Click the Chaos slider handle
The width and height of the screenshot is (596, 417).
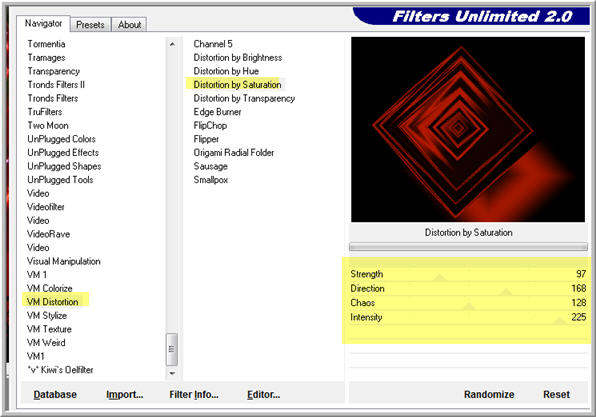[x=469, y=306]
